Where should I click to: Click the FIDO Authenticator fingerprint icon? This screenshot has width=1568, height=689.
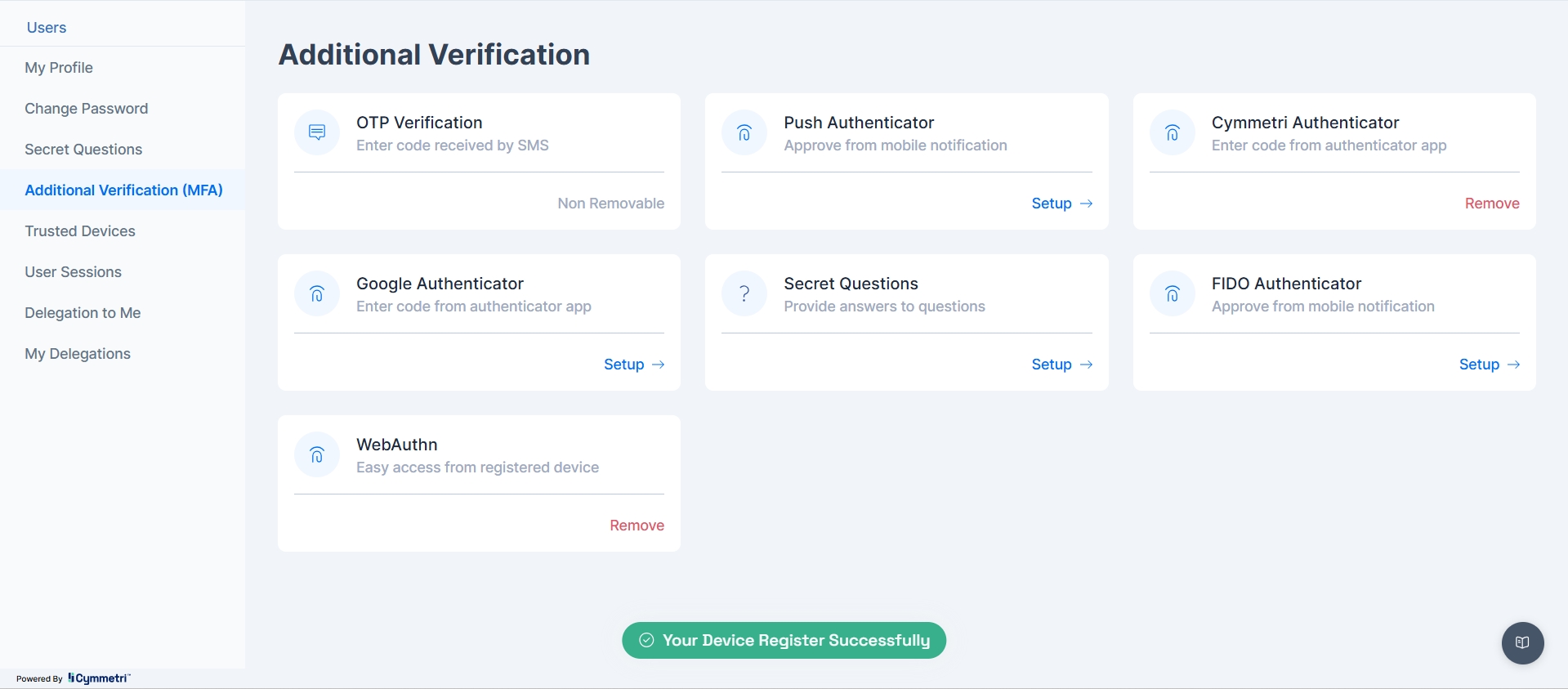pos(1172,293)
